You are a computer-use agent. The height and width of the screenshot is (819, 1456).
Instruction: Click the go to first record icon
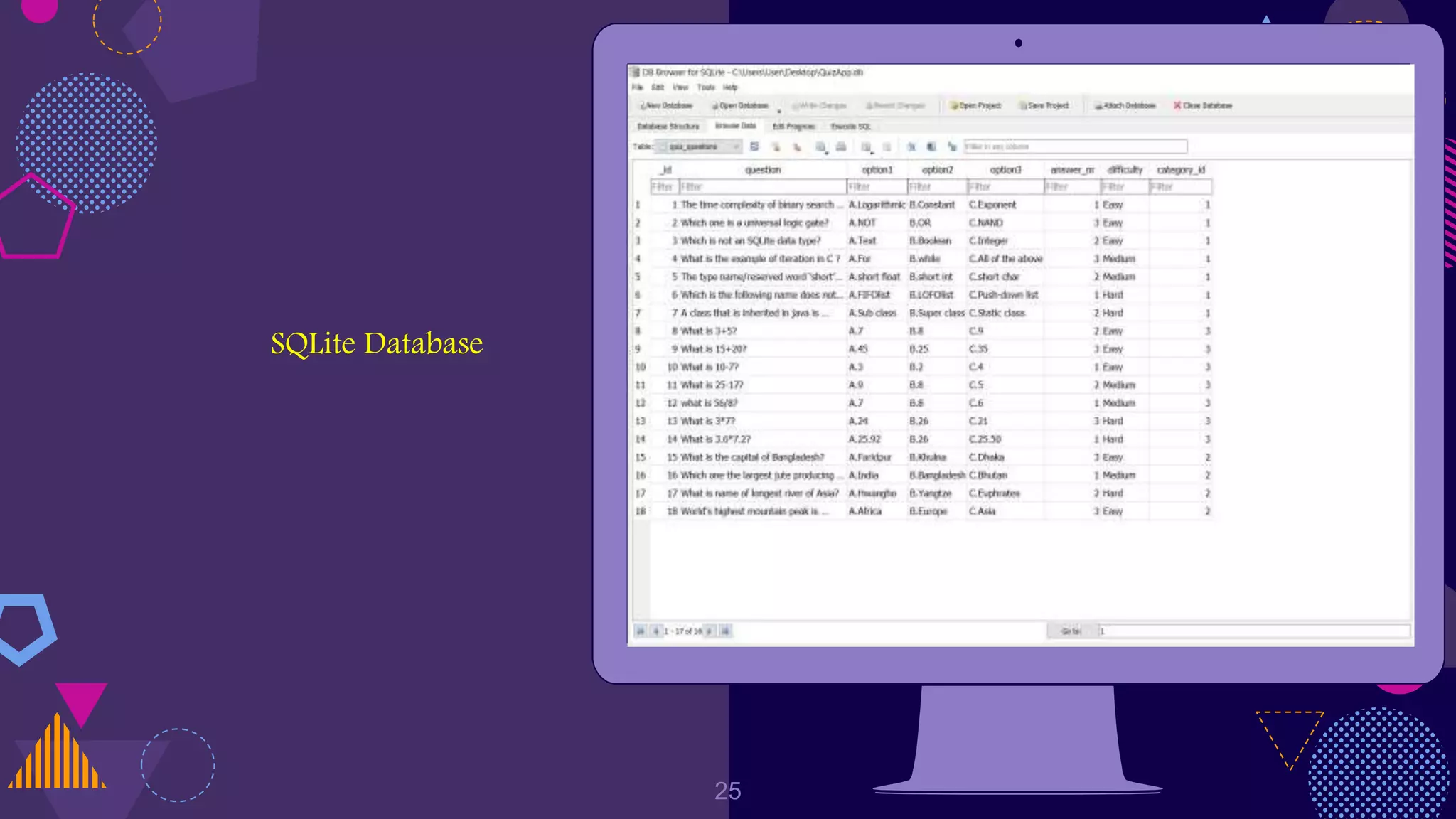coord(641,631)
